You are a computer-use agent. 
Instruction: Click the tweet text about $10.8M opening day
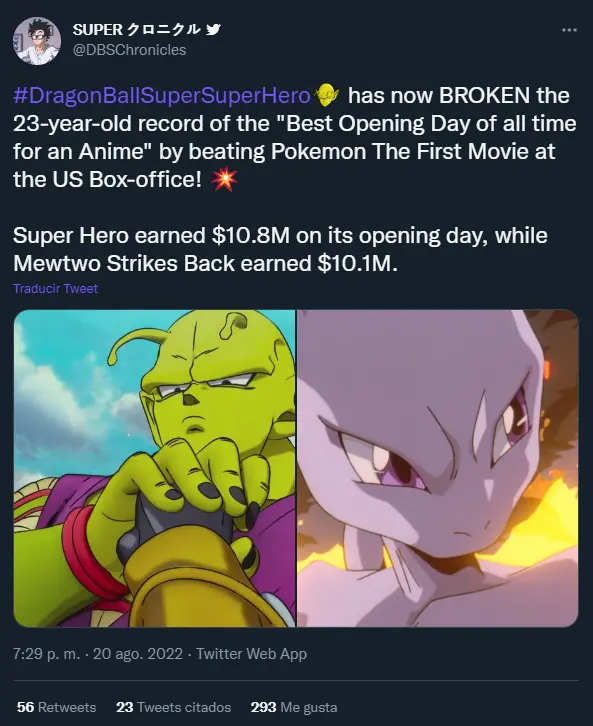pyautogui.click(x=280, y=236)
